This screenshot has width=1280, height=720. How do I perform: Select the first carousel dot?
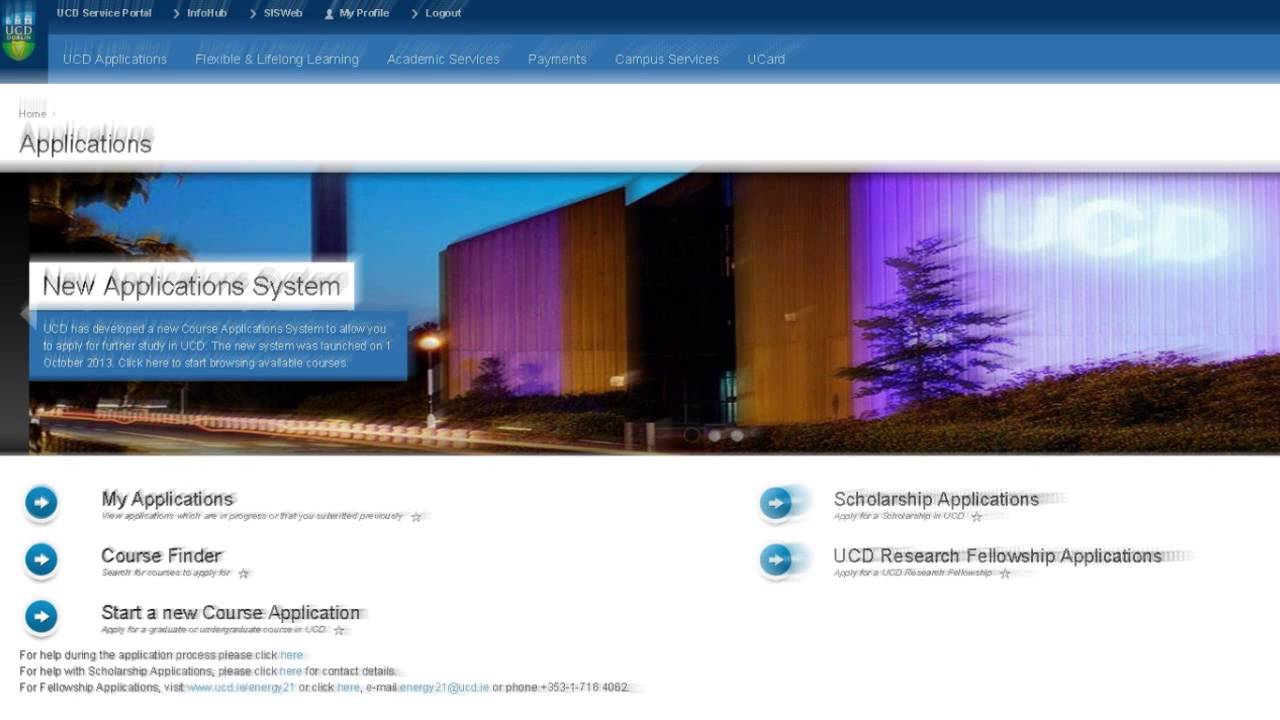pyautogui.click(x=691, y=435)
